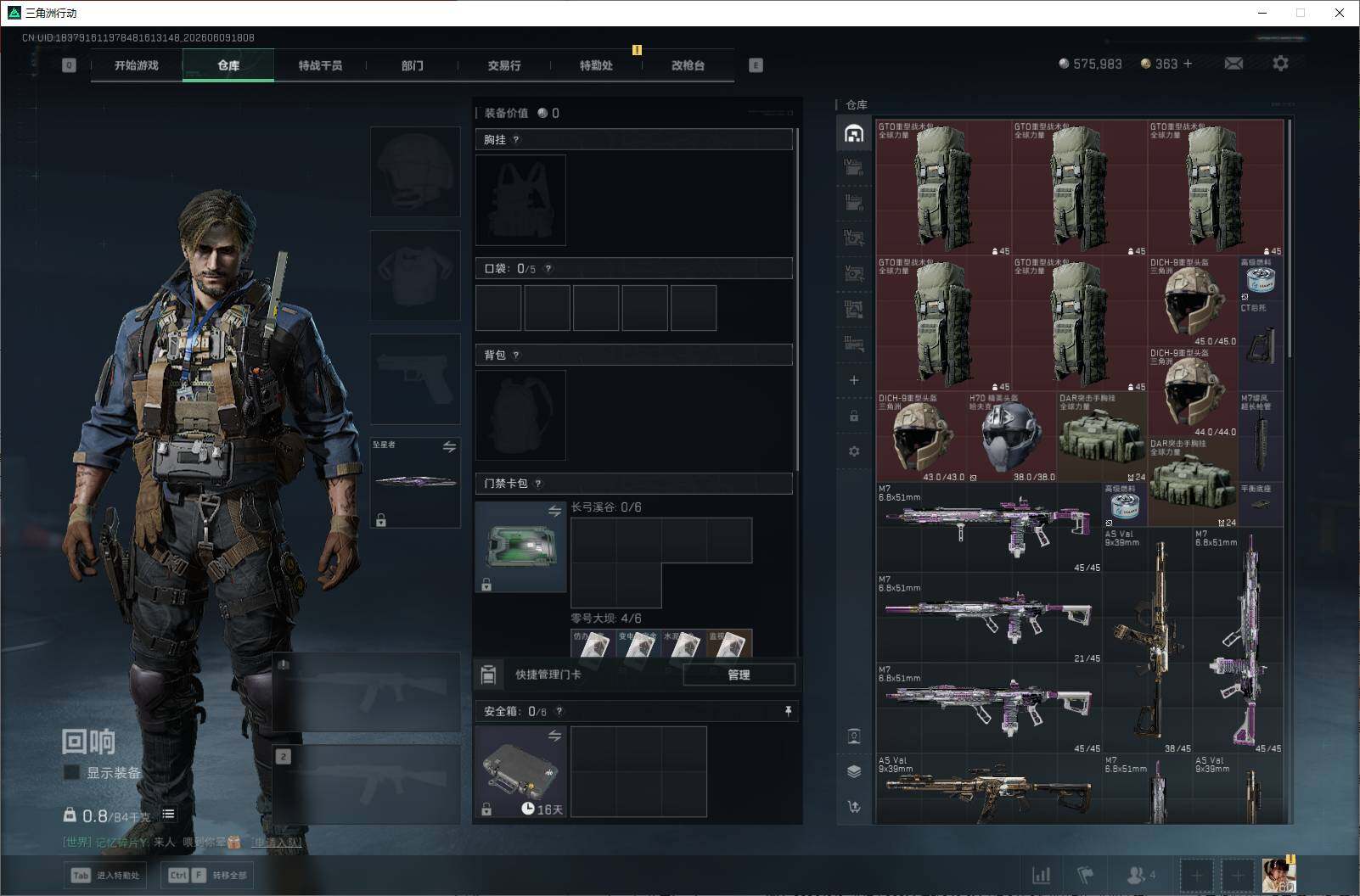Click 转移全部 shortcut button
1360x896 pixels.
coord(207,875)
